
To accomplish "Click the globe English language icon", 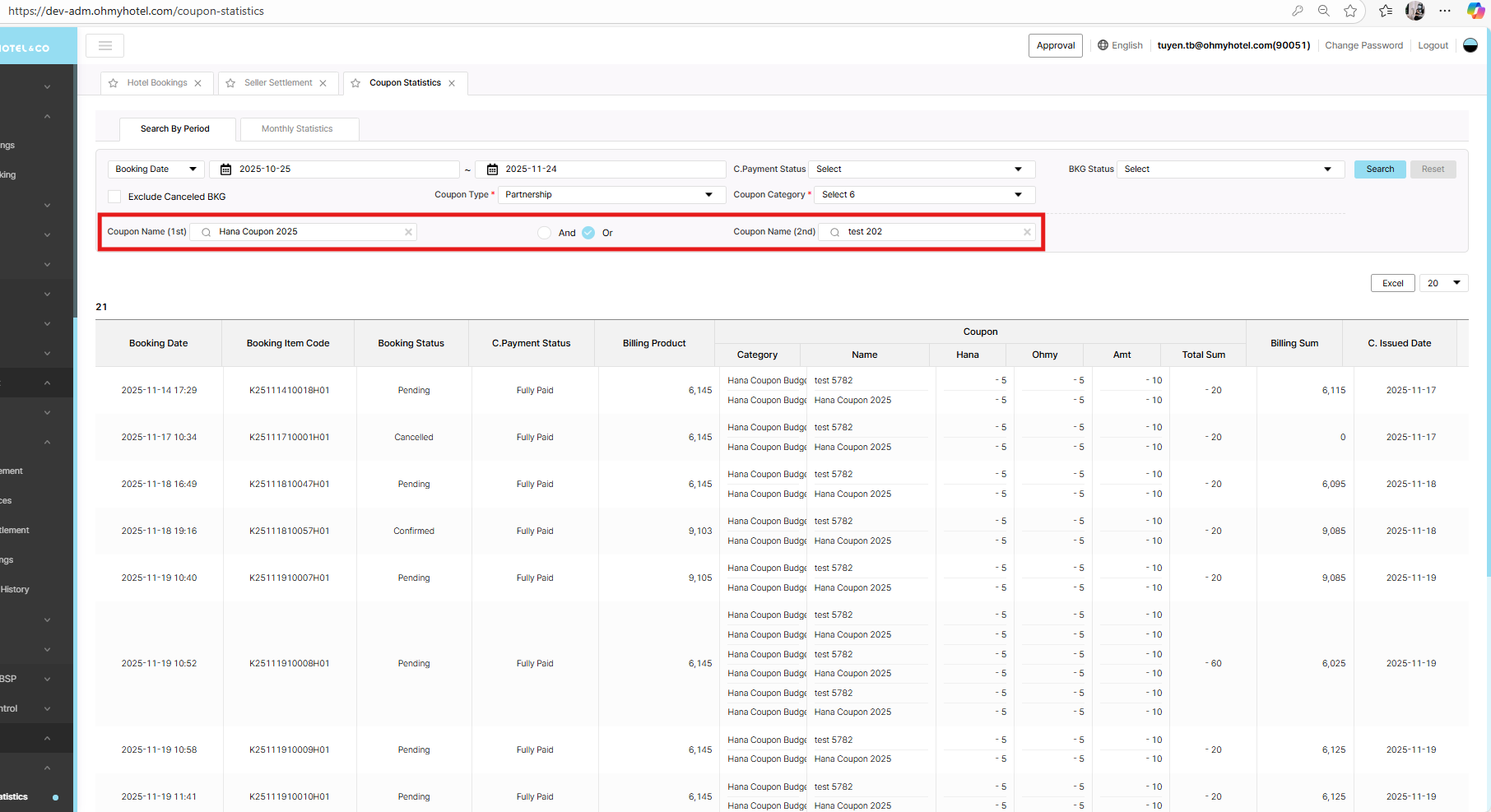I will (x=1103, y=45).
